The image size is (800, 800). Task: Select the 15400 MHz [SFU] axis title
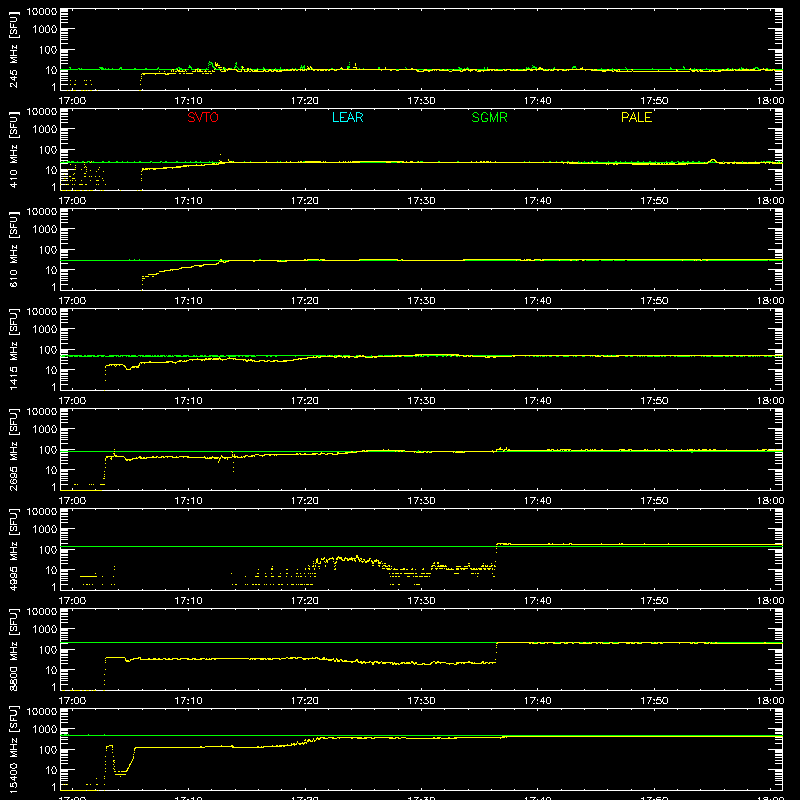pos(14,749)
